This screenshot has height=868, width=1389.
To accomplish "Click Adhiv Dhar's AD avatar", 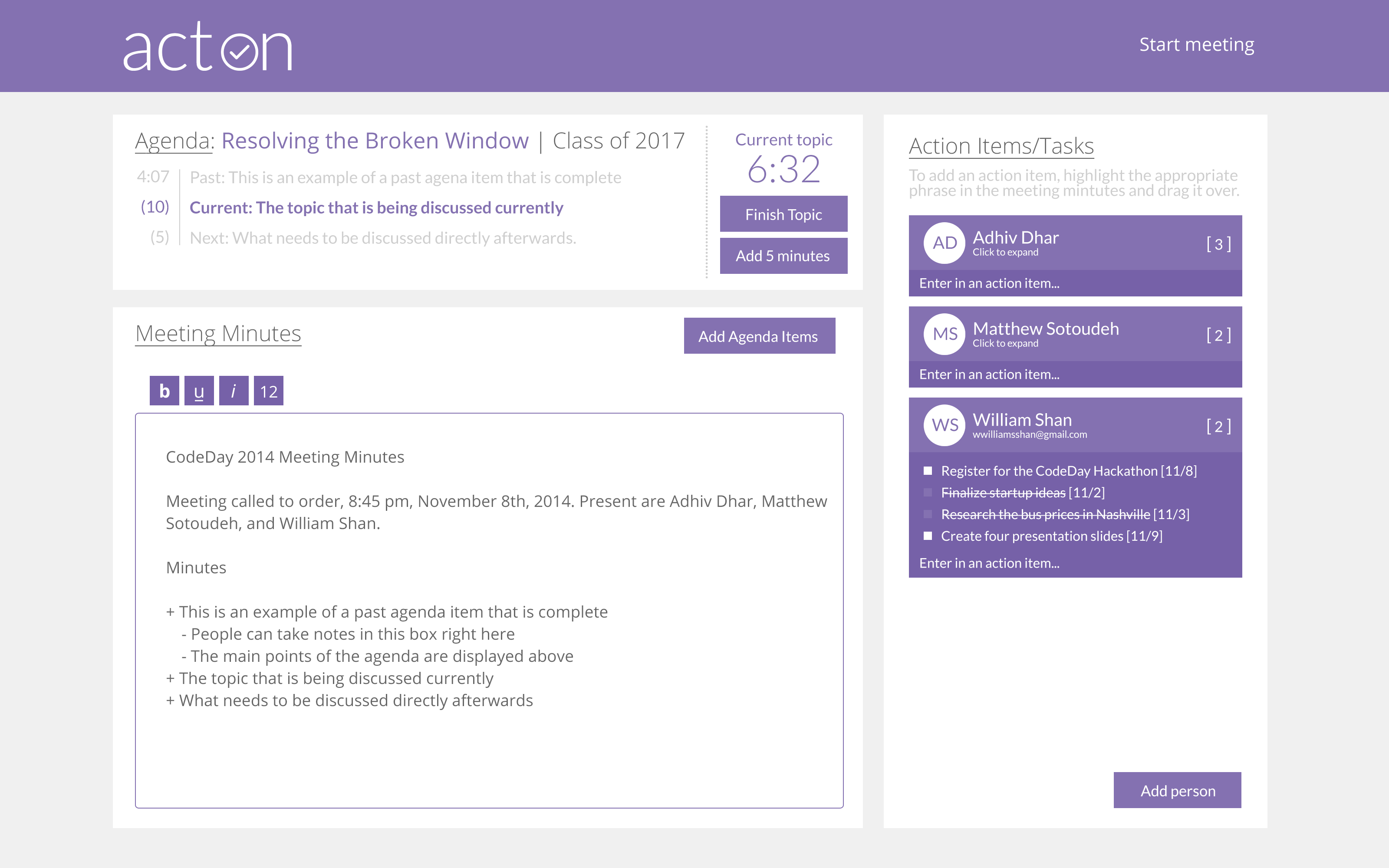I will point(944,243).
